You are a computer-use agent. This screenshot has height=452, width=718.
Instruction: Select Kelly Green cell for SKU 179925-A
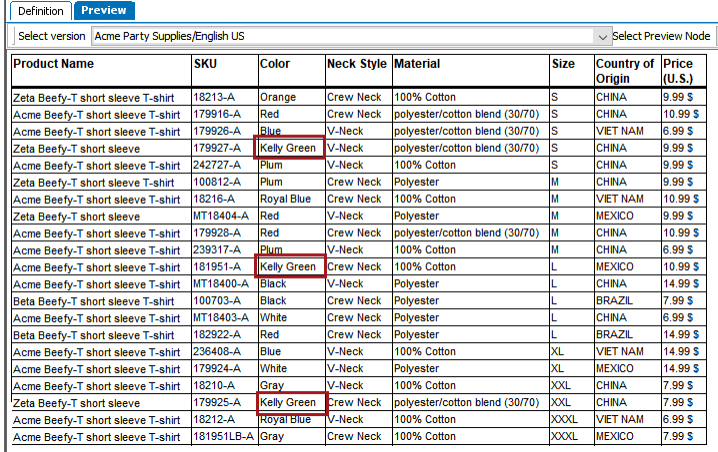coord(292,403)
